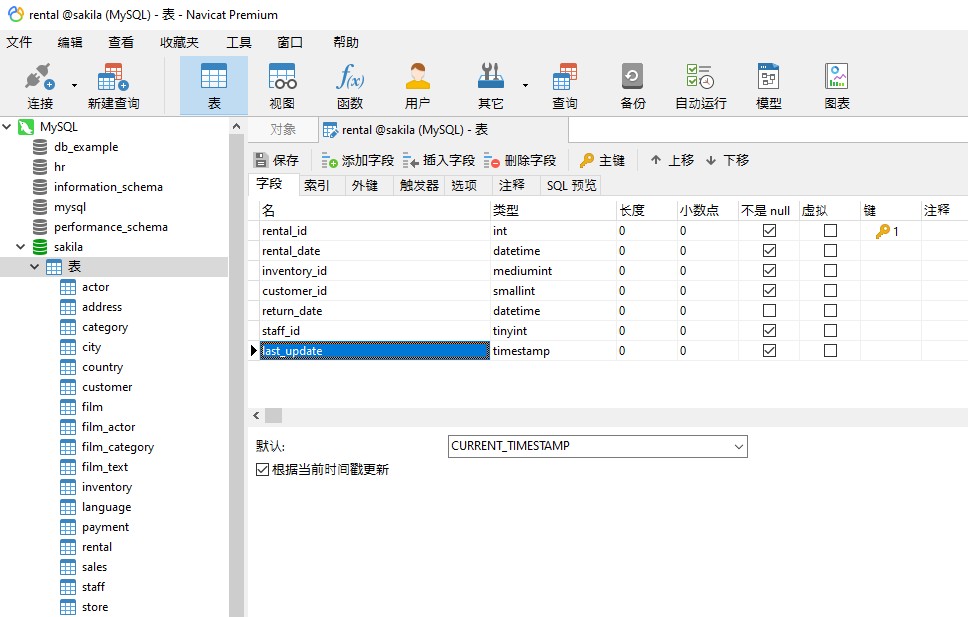
Task: Open the dropdown arrow next to 其它
Action: pyautogui.click(x=525, y=85)
